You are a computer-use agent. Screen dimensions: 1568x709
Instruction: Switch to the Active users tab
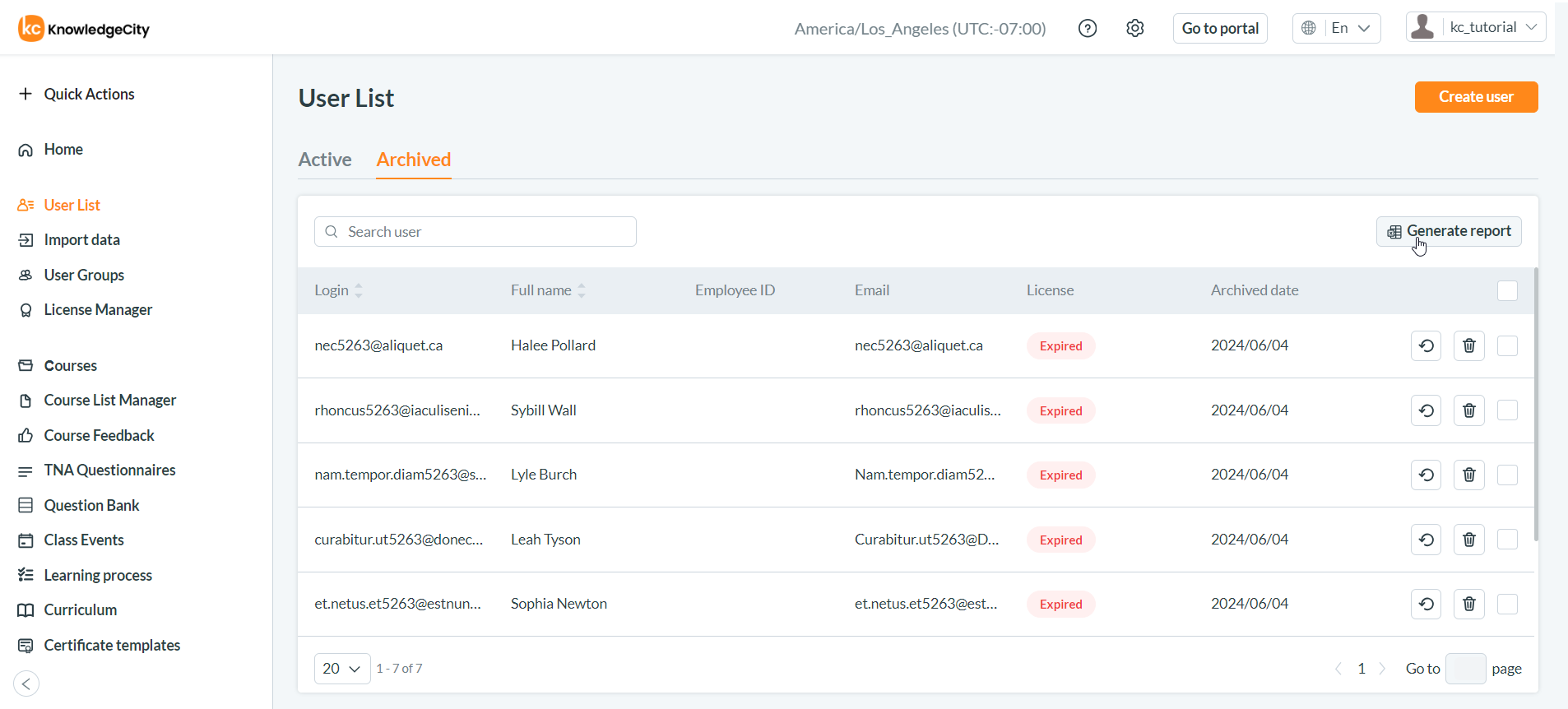pyautogui.click(x=325, y=160)
